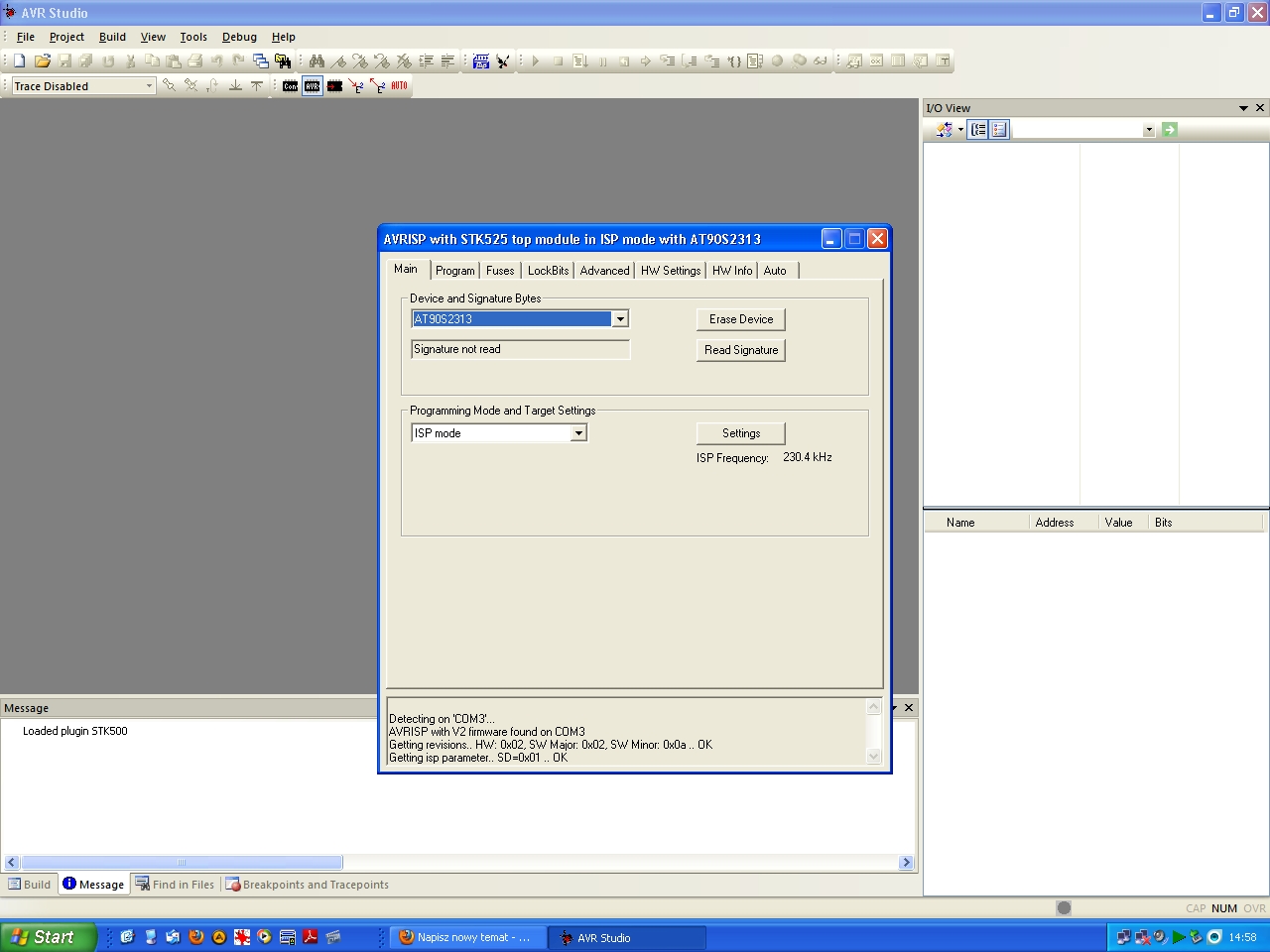Click the green go arrow in I/O View
The image size is (1270, 952).
coord(1170,130)
